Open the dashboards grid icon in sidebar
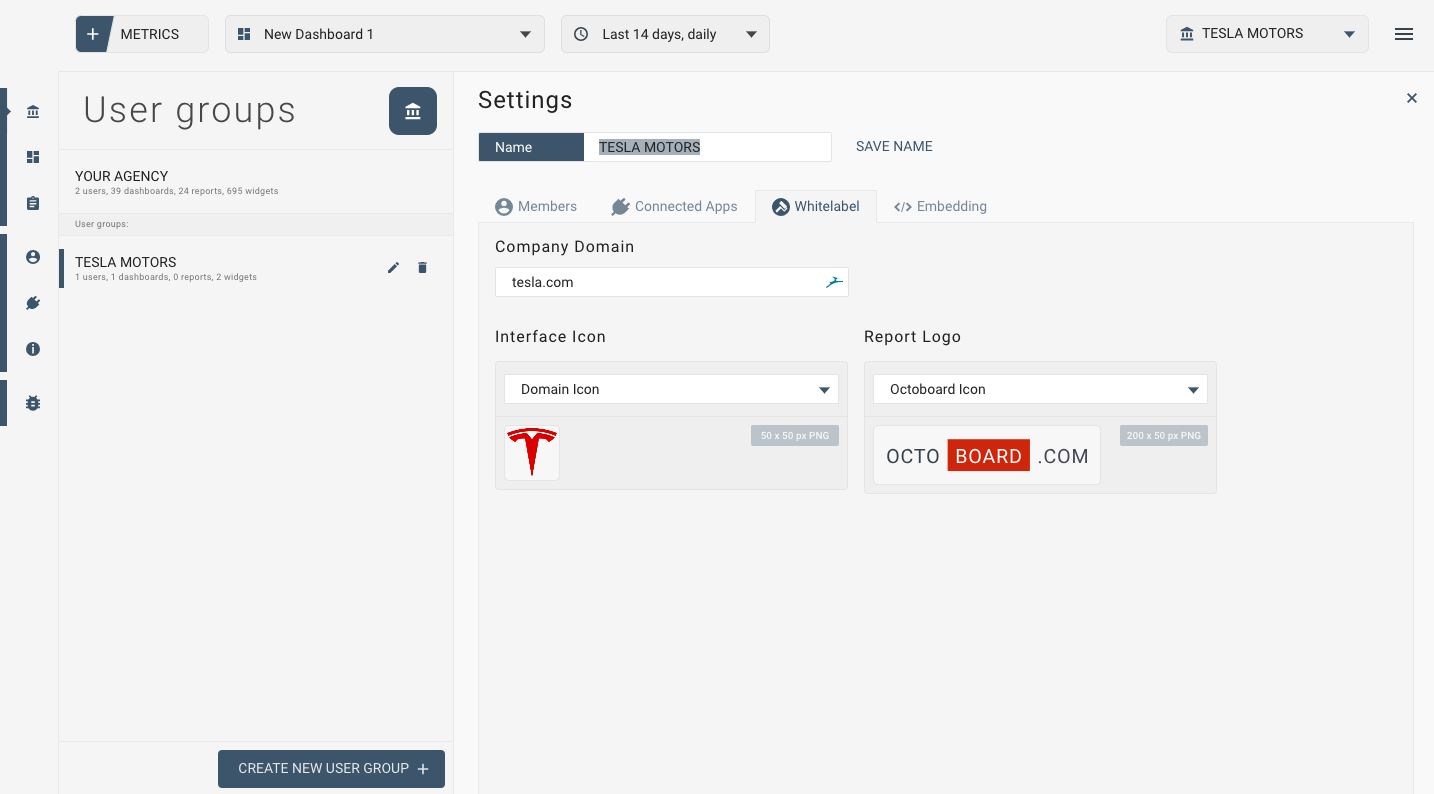This screenshot has height=794, width=1434. 33,157
